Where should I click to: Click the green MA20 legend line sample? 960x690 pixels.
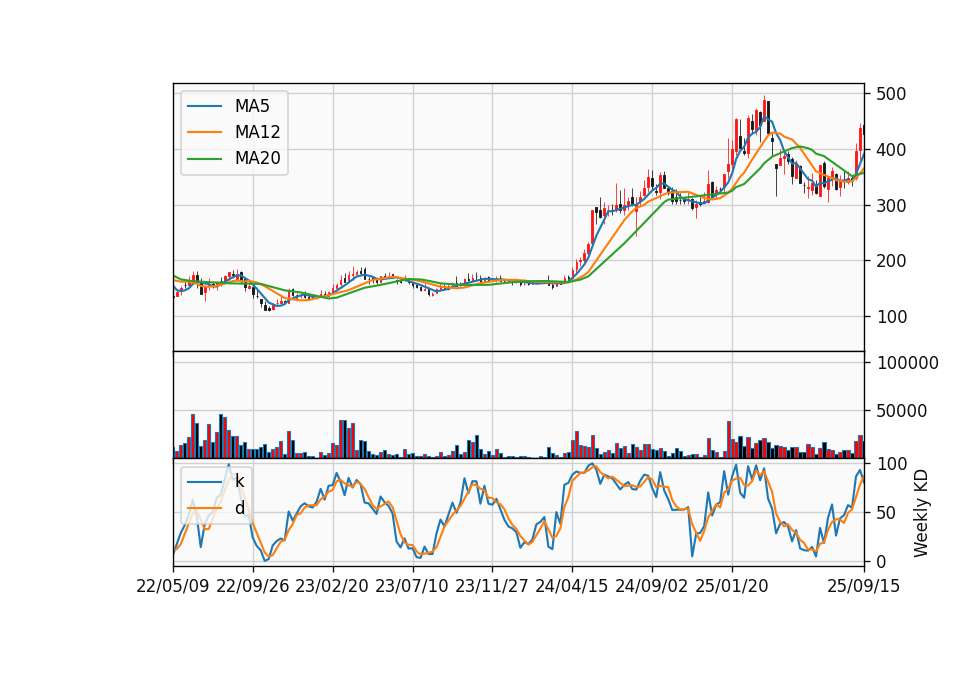click(204, 159)
